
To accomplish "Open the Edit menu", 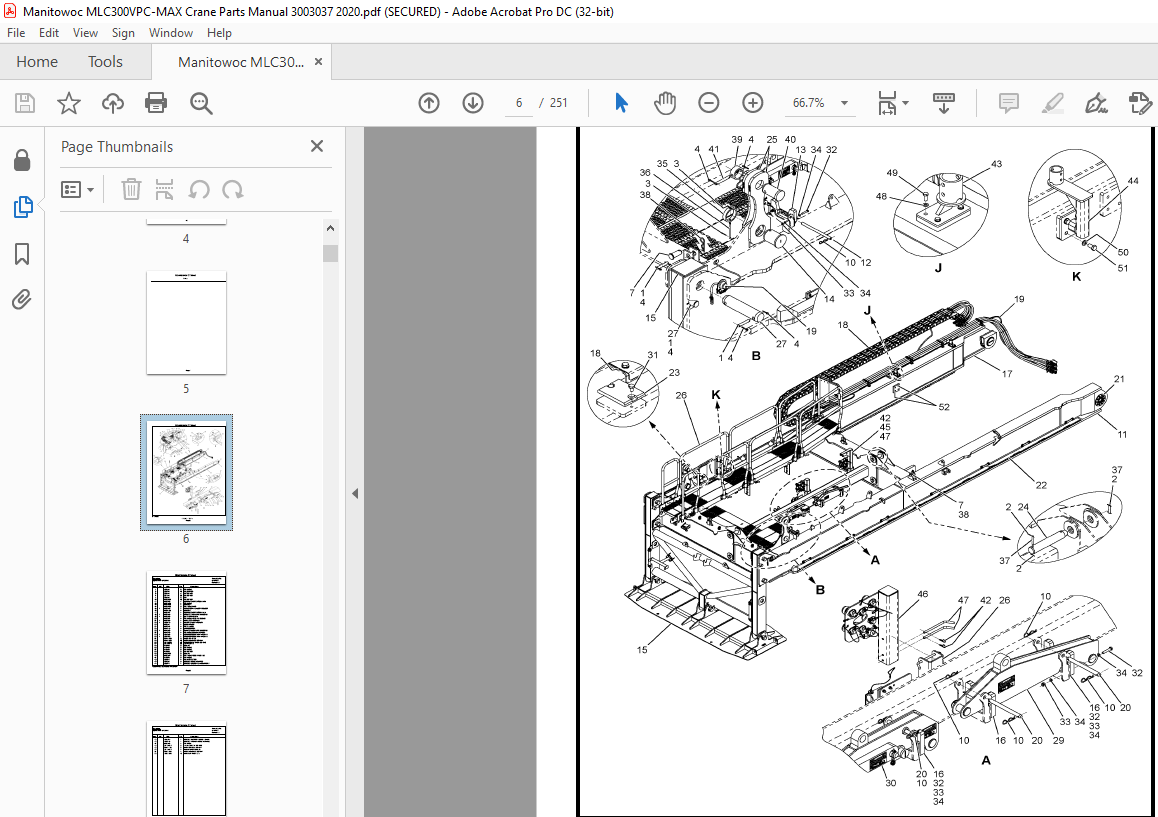I will [x=49, y=33].
